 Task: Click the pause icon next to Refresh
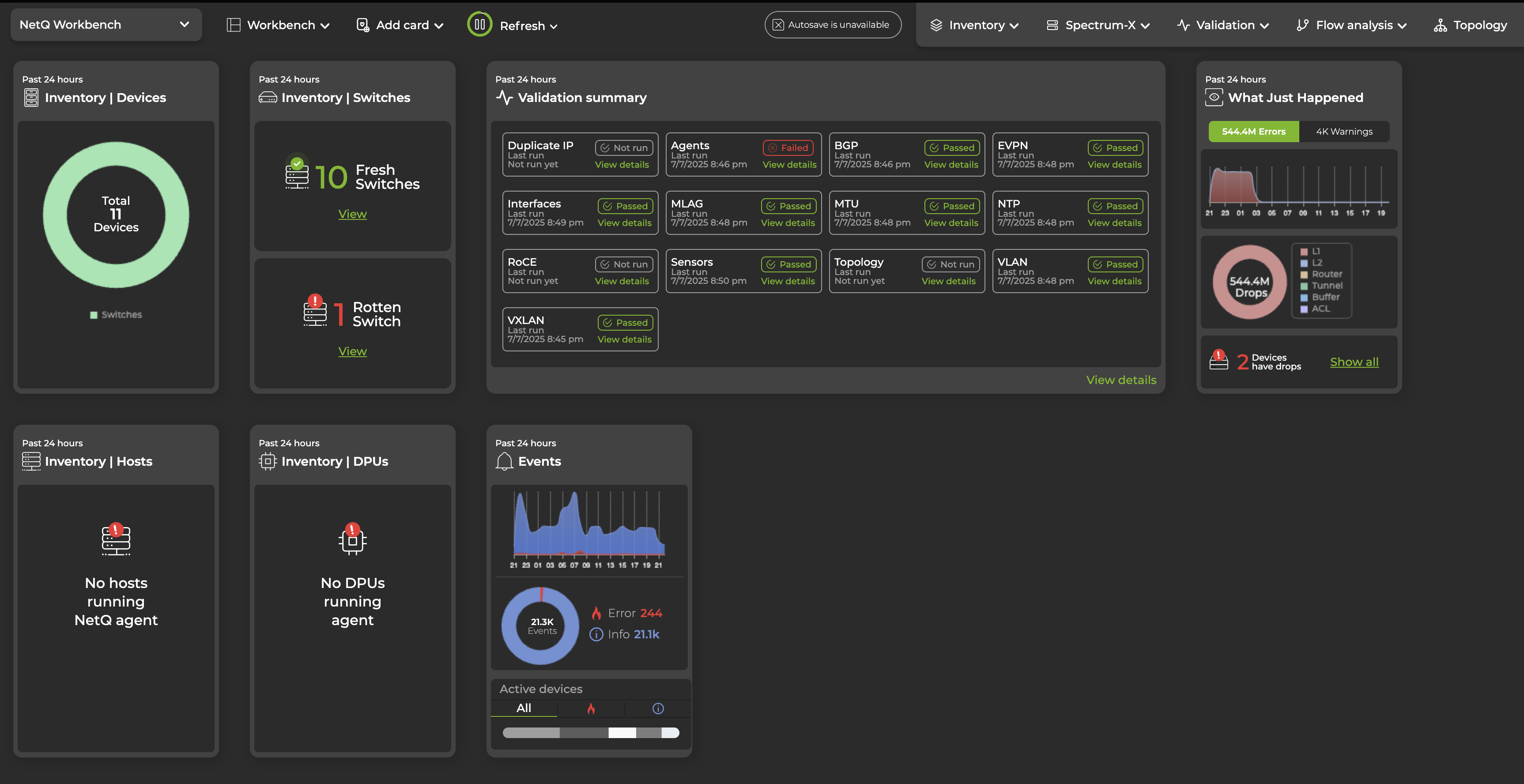coord(480,24)
